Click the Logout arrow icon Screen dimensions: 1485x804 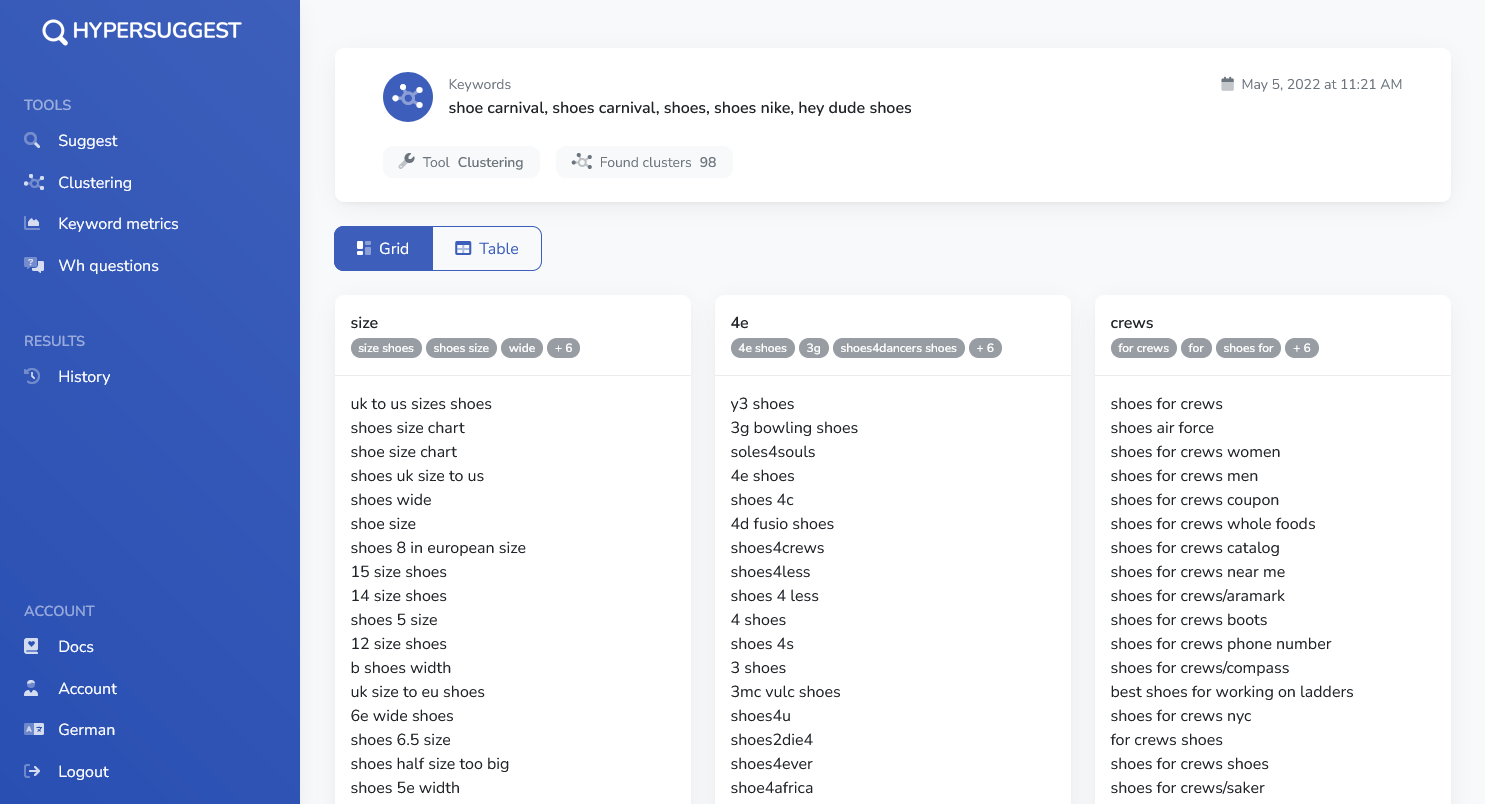point(32,771)
